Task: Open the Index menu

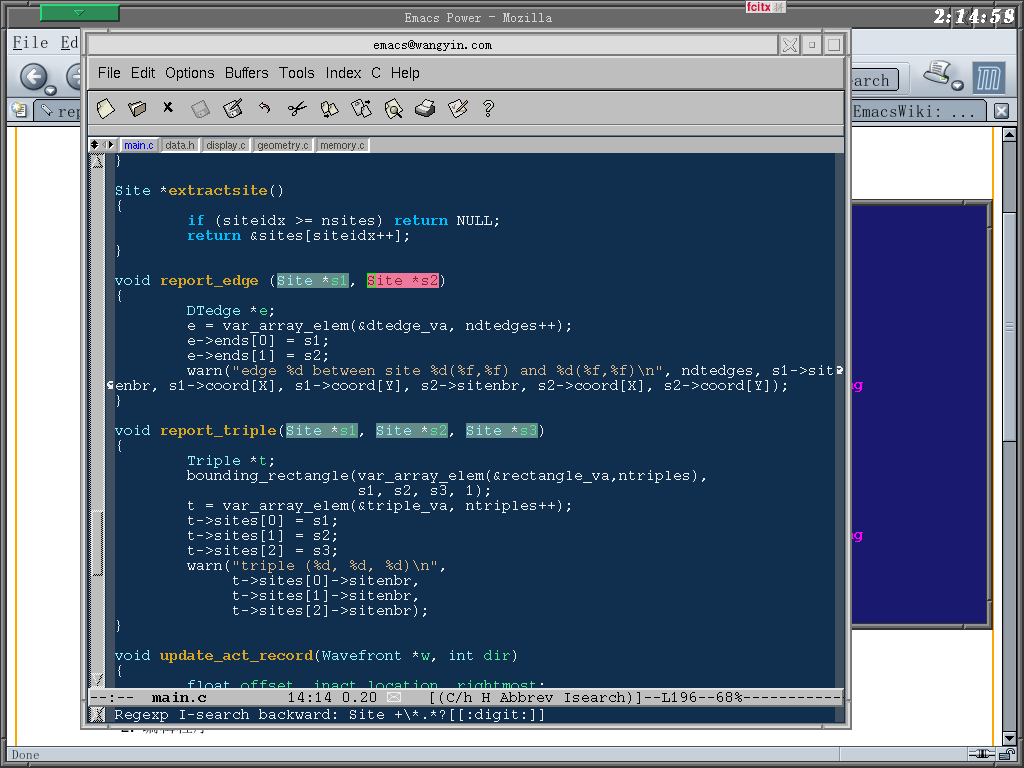Action: click(x=343, y=73)
